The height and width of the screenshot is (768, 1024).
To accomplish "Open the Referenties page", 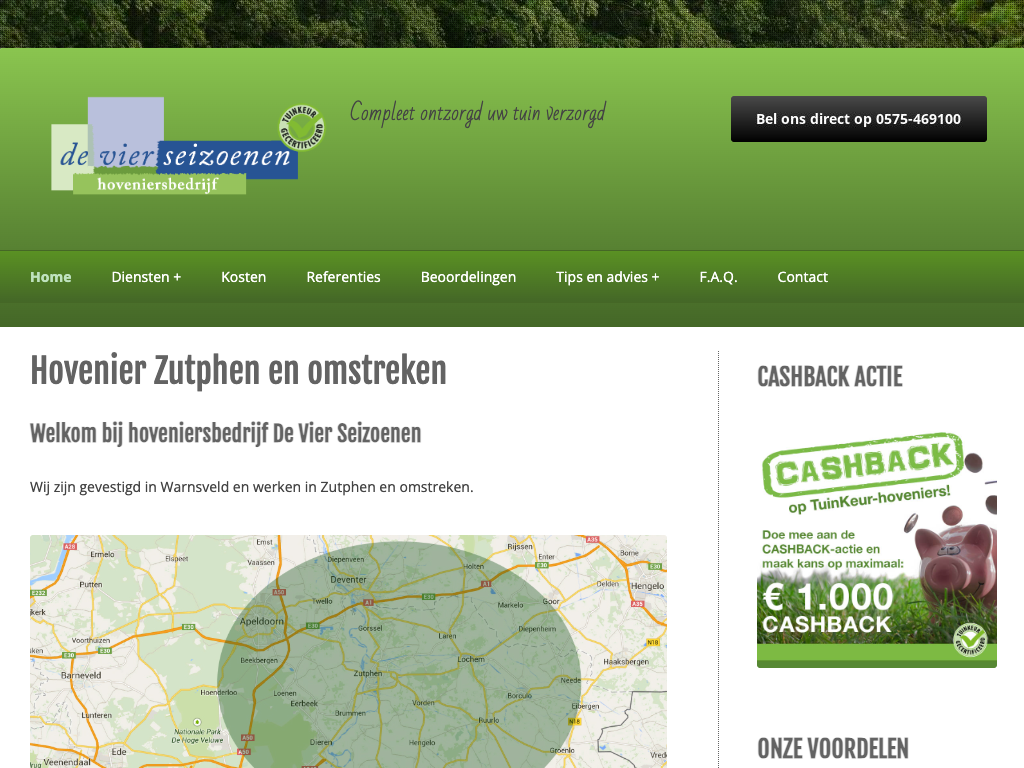I will click(x=343, y=277).
